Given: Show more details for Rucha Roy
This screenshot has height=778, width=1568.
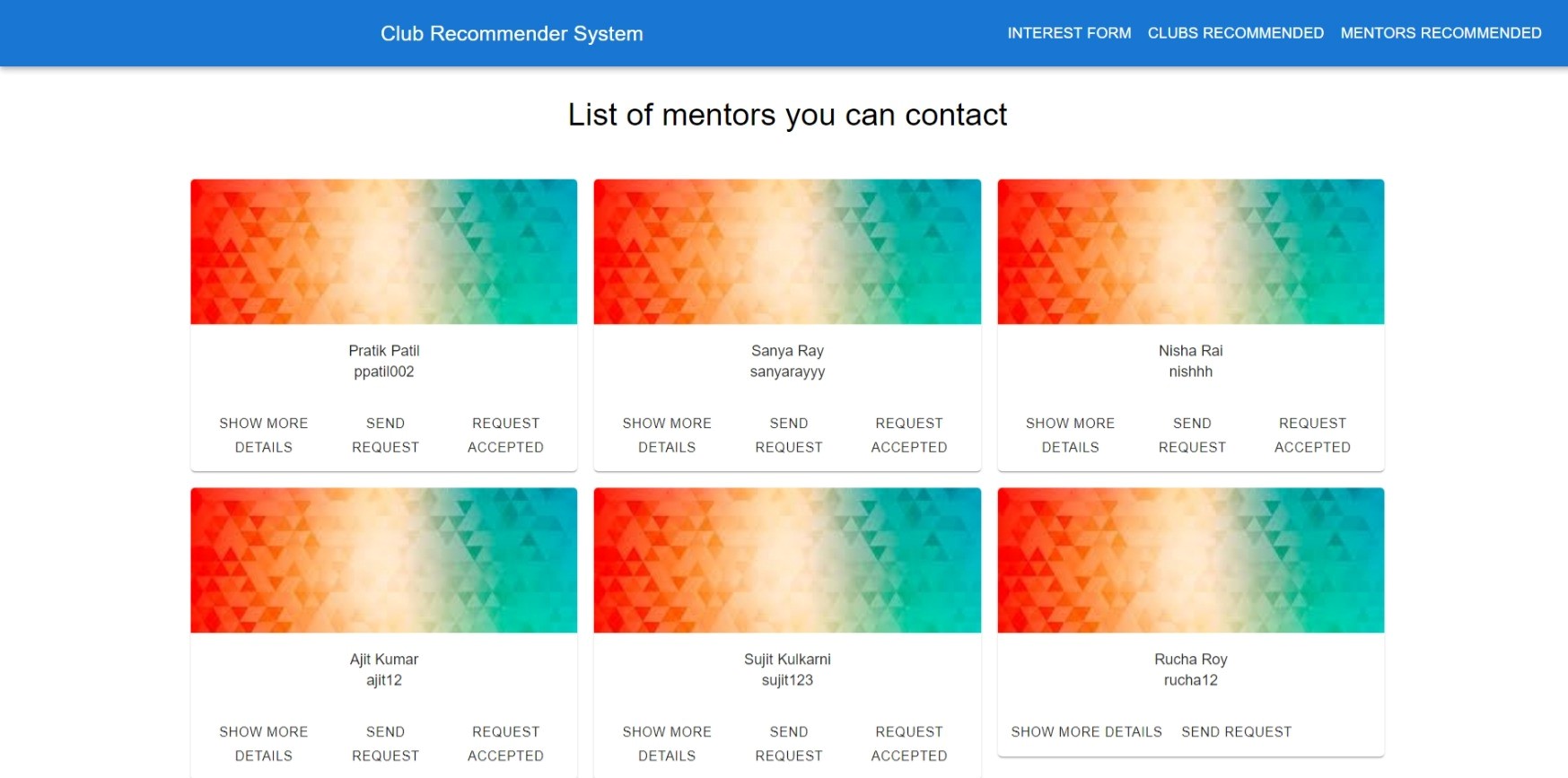Looking at the screenshot, I should point(1085,731).
